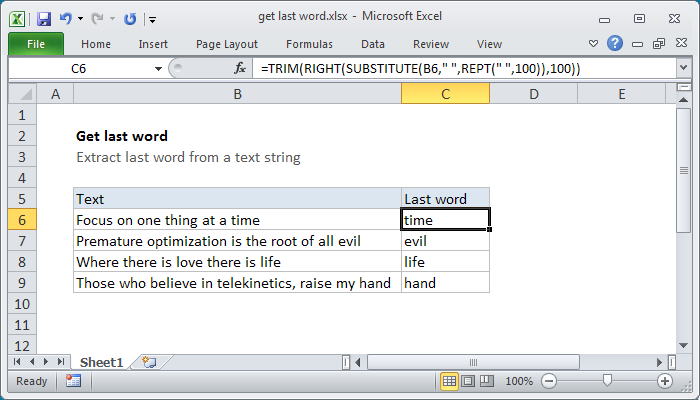This screenshot has width=700, height=400.
Task: Switch to Page Layout view icon
Action: pyautogui.click(x=468, y=381)
